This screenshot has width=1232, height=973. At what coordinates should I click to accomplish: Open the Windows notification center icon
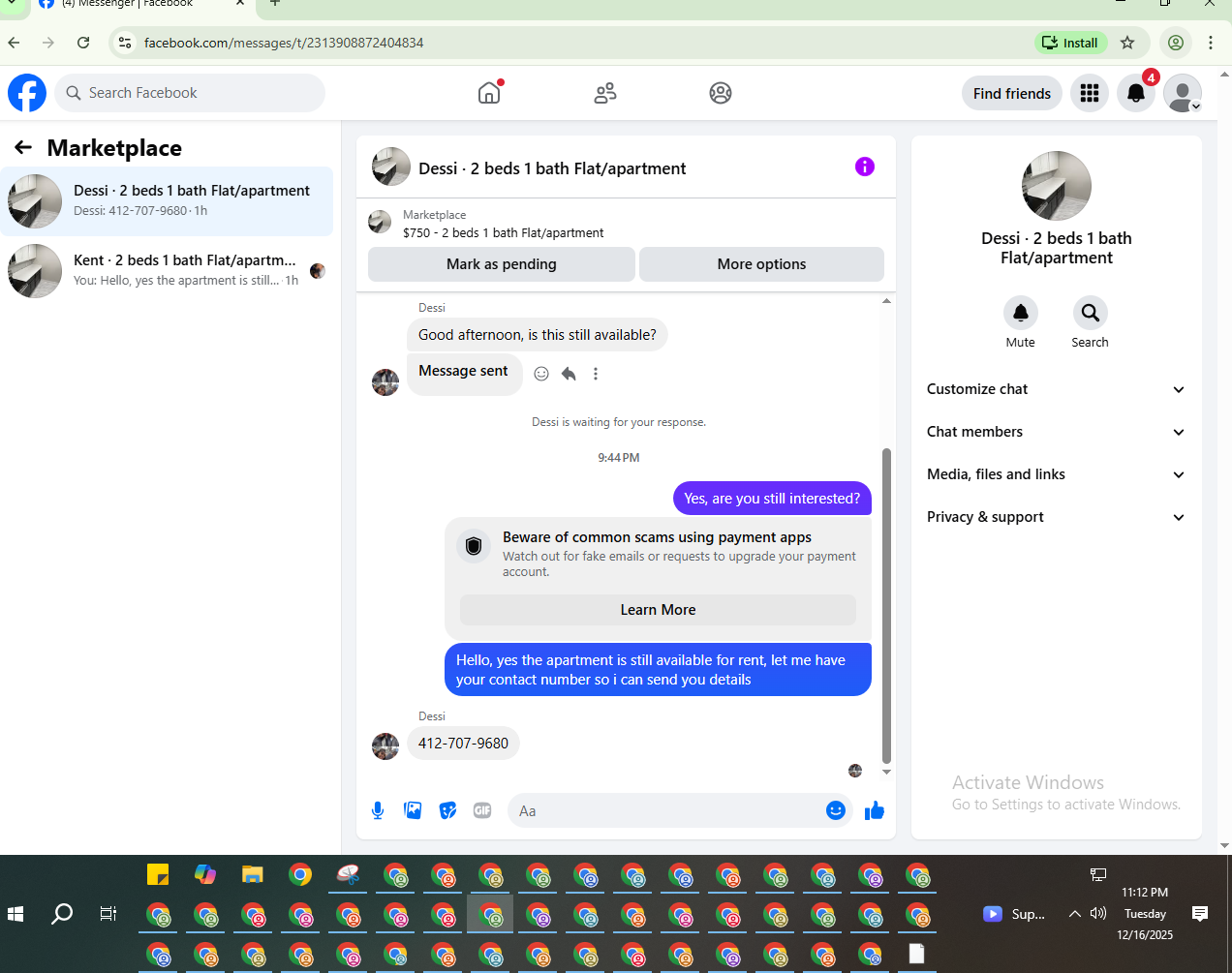(x=1200, y=914)
